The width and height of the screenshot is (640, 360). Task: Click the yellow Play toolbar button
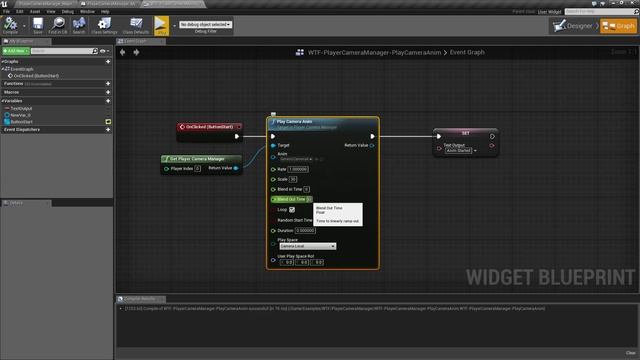(x=162, y=25)
